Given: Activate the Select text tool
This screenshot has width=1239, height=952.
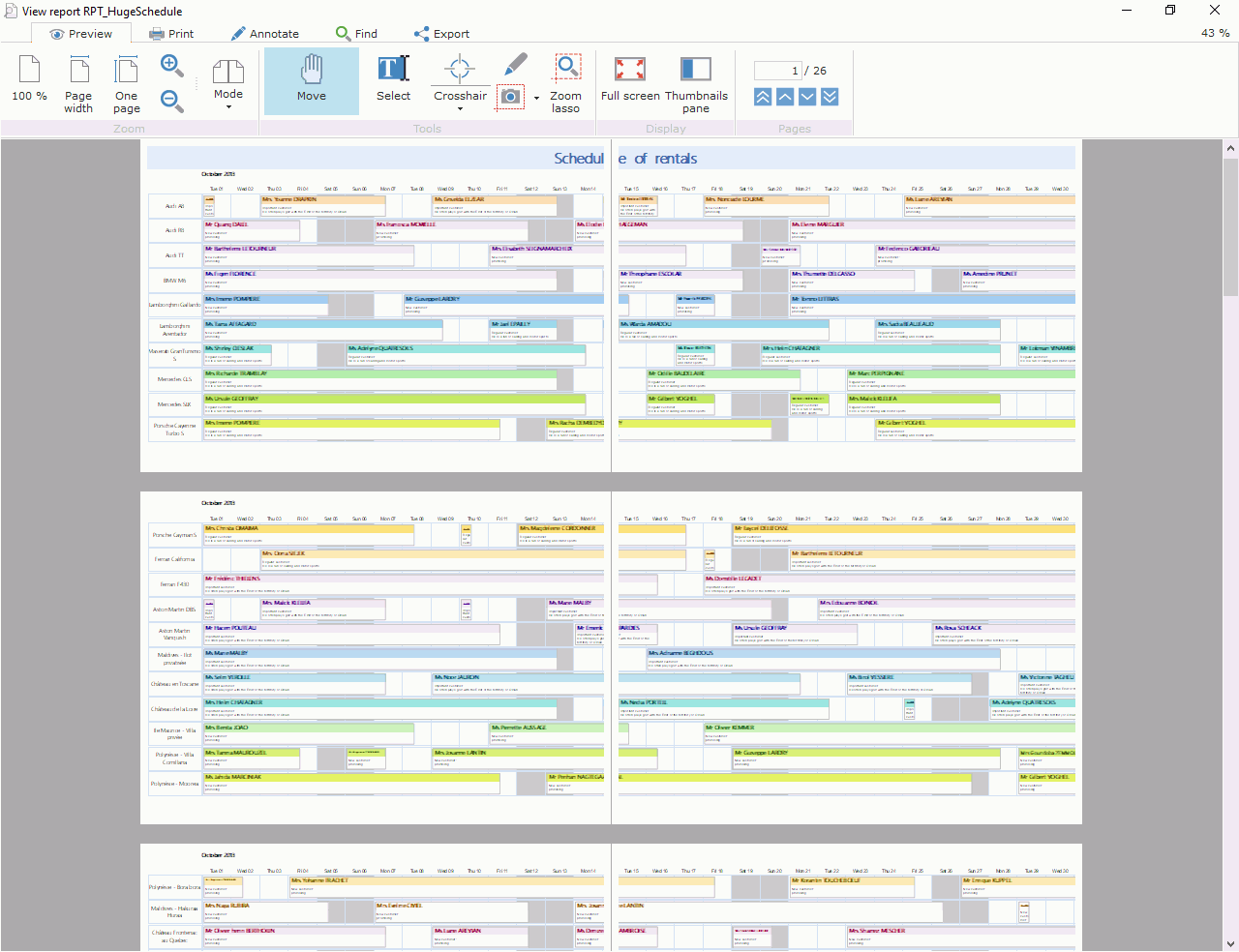Looking at the screenshot, I should click(x=393, y=79).
